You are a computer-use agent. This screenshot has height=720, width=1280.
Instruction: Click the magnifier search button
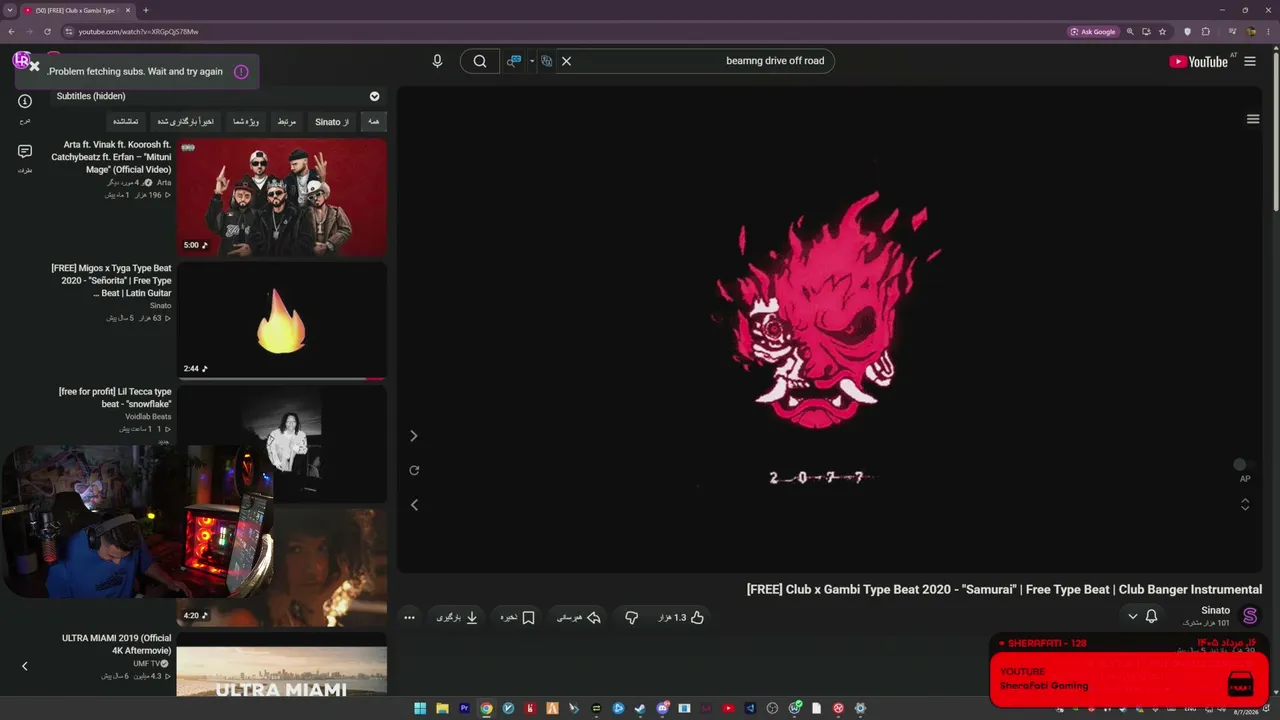(480, 61)
